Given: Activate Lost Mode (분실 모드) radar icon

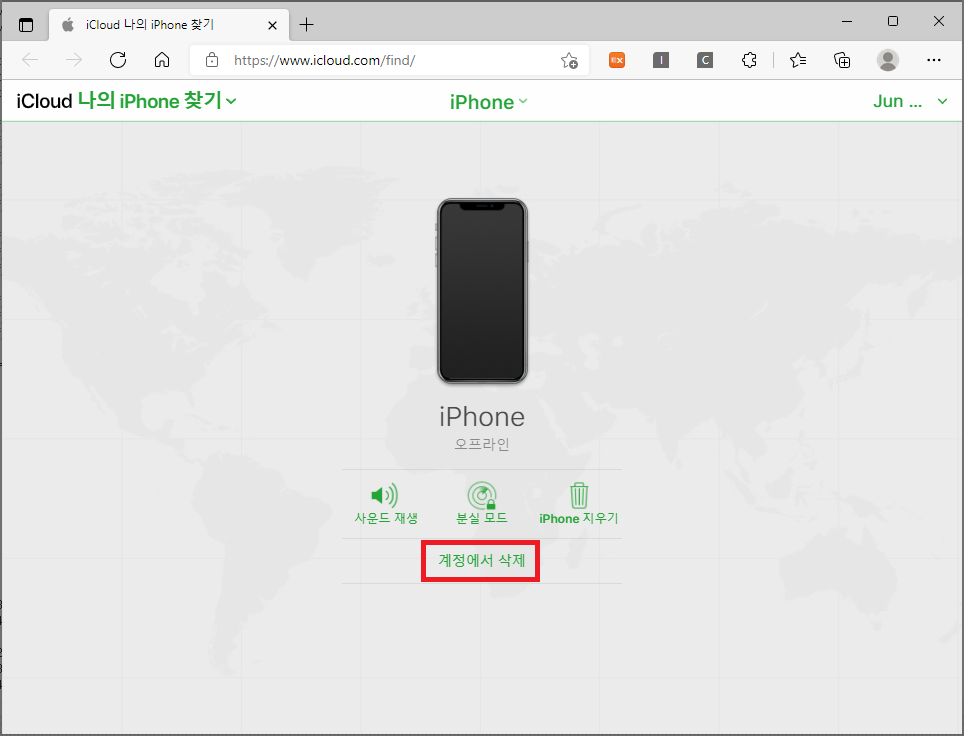Looking at the screenshot, I should coord(482,496).
